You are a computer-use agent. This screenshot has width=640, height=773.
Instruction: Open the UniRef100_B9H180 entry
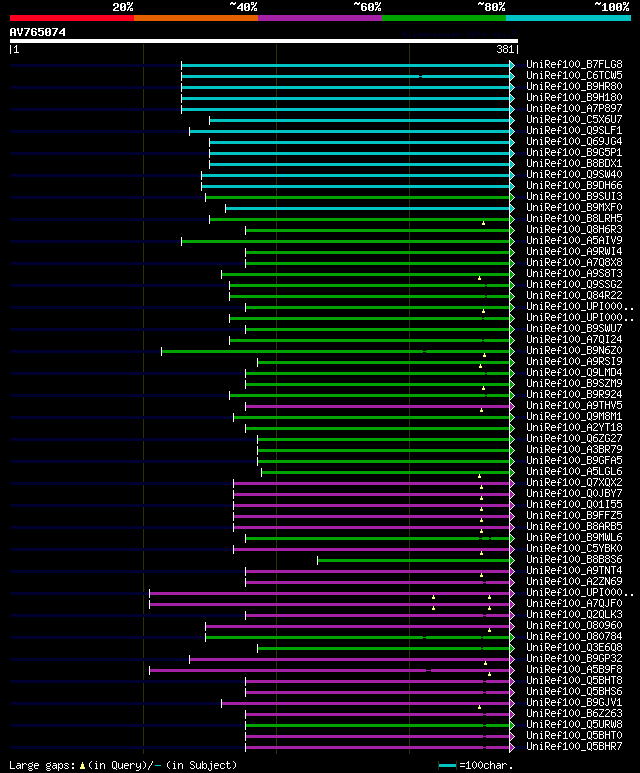[x=574, y=98]
